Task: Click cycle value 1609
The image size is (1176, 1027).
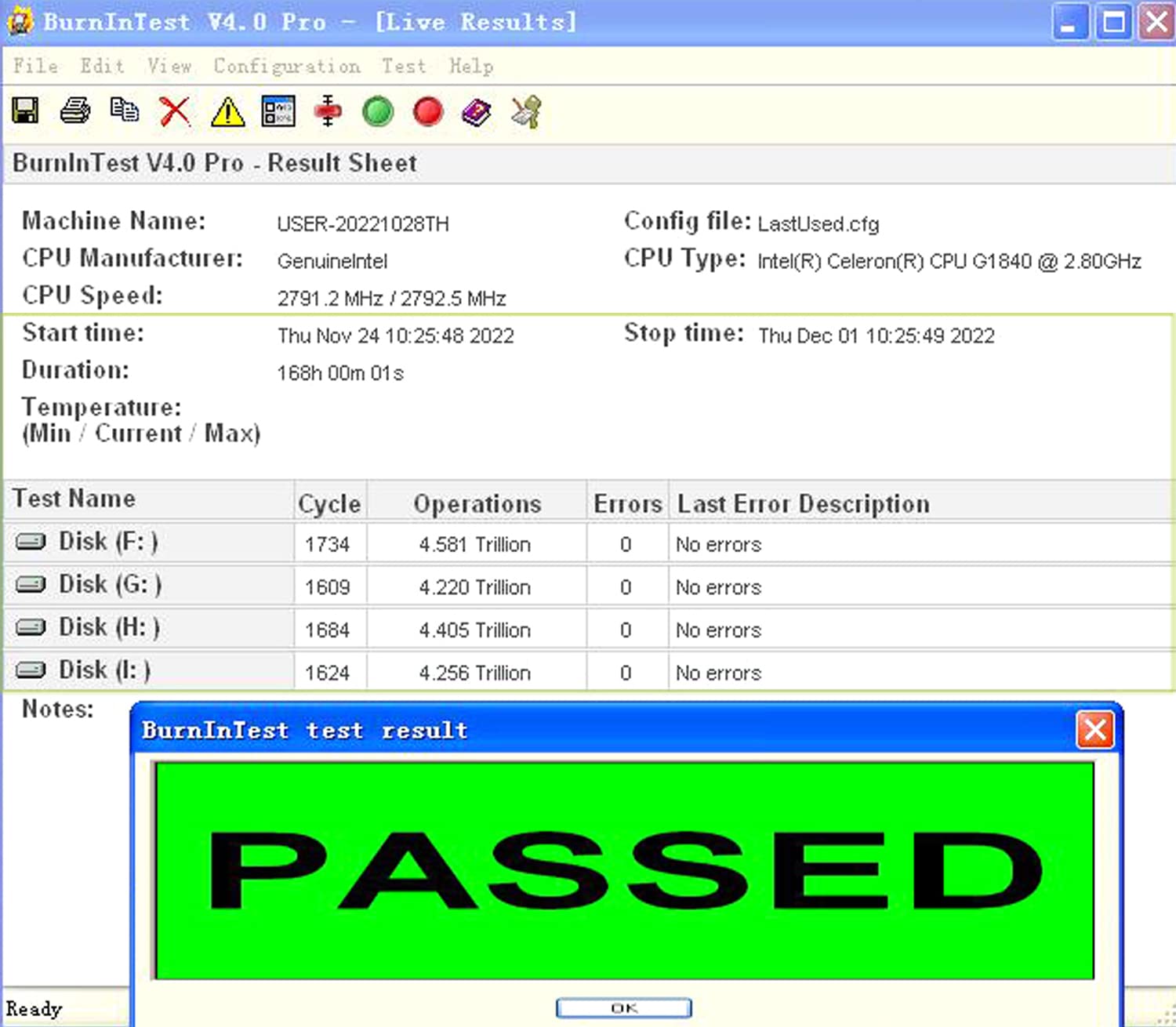Action: click(x=327, y=587)
